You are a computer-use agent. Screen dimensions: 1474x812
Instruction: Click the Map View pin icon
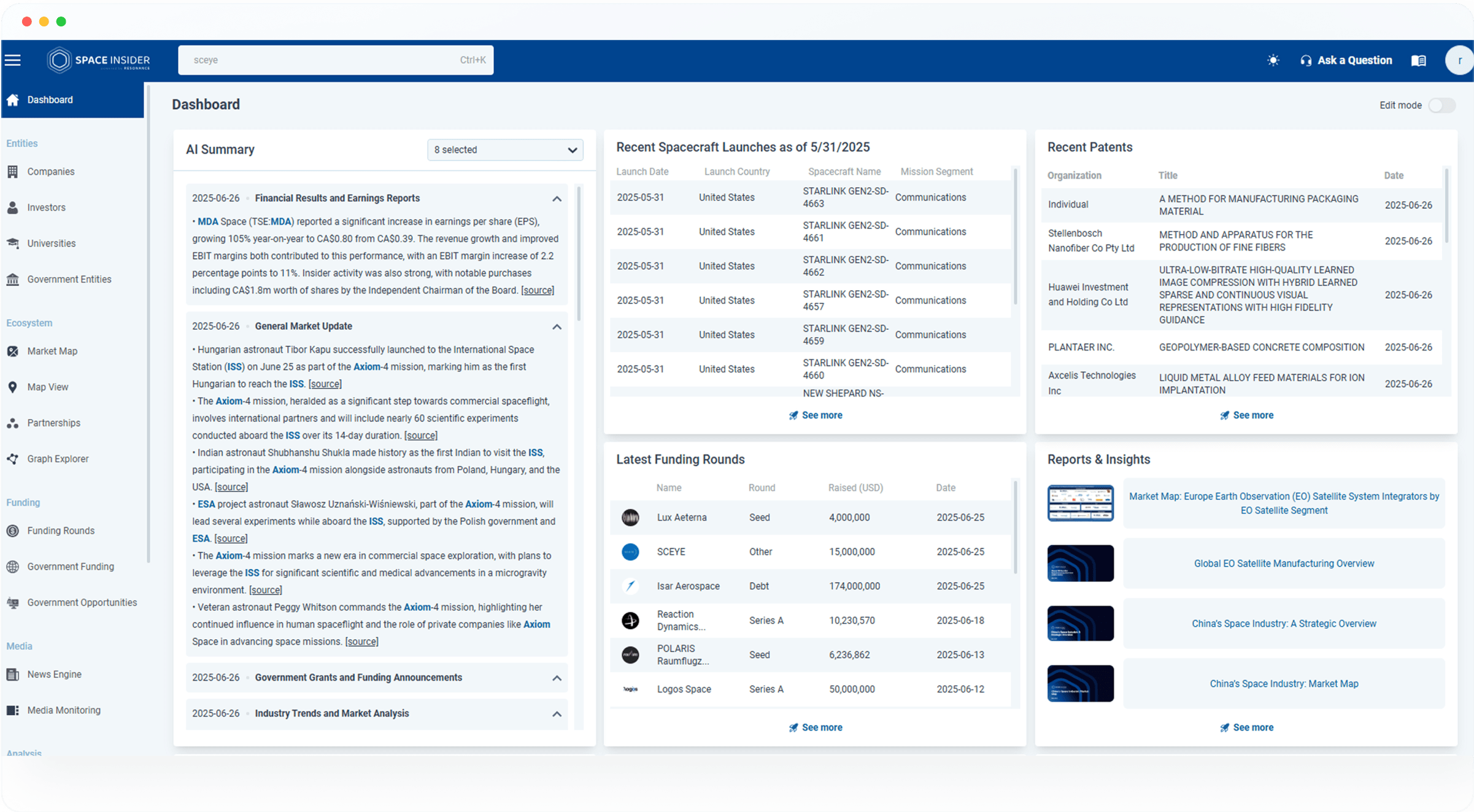pyautogui.click(x=13, y=387)
